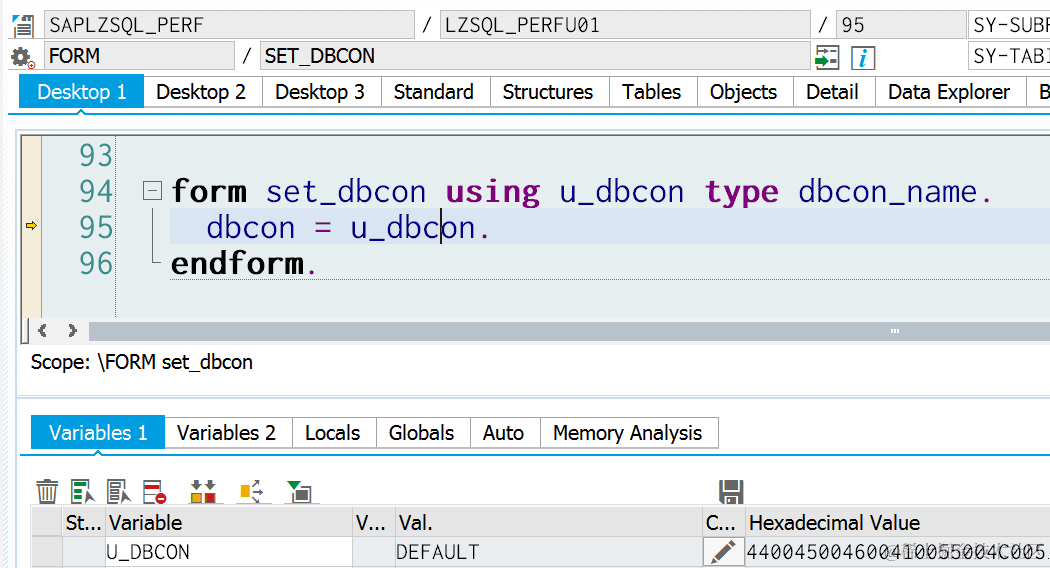
Task: Click the delete-row icon with red minus
Action: [x=155, y=492]
